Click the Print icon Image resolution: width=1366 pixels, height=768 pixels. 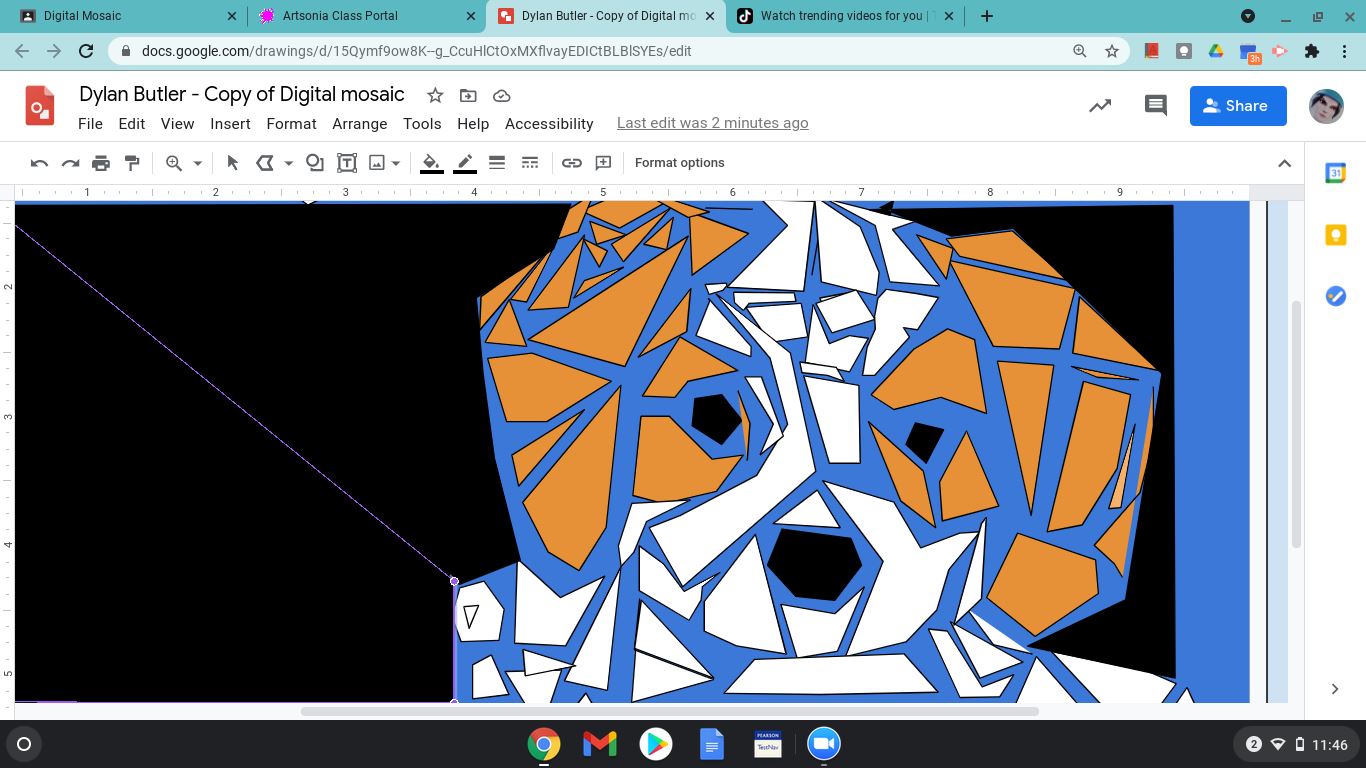(101, 163)
